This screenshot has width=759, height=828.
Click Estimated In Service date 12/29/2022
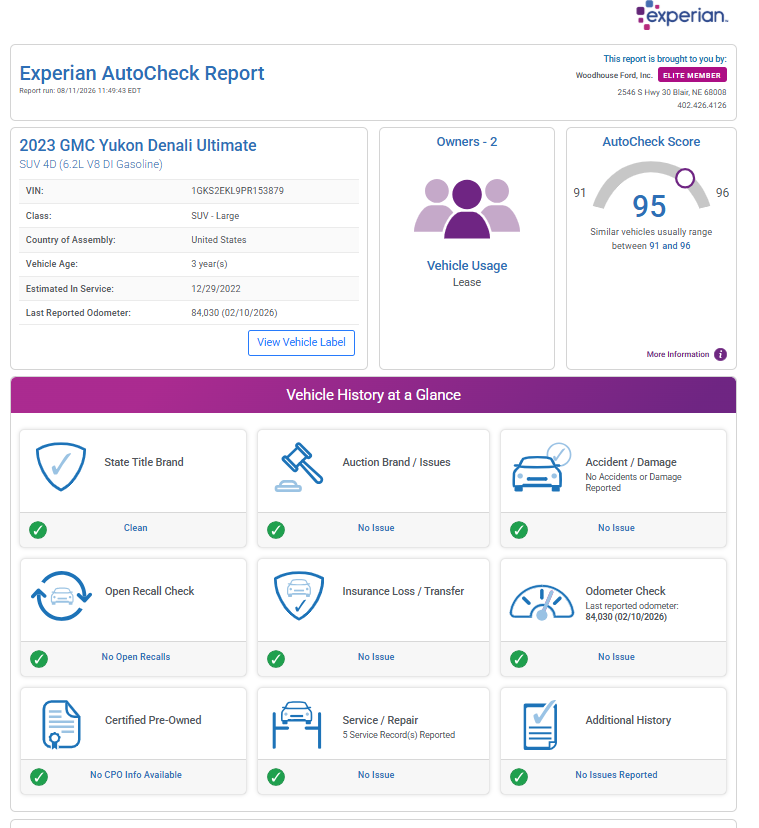pyautogui.click(x=215, y=289)
